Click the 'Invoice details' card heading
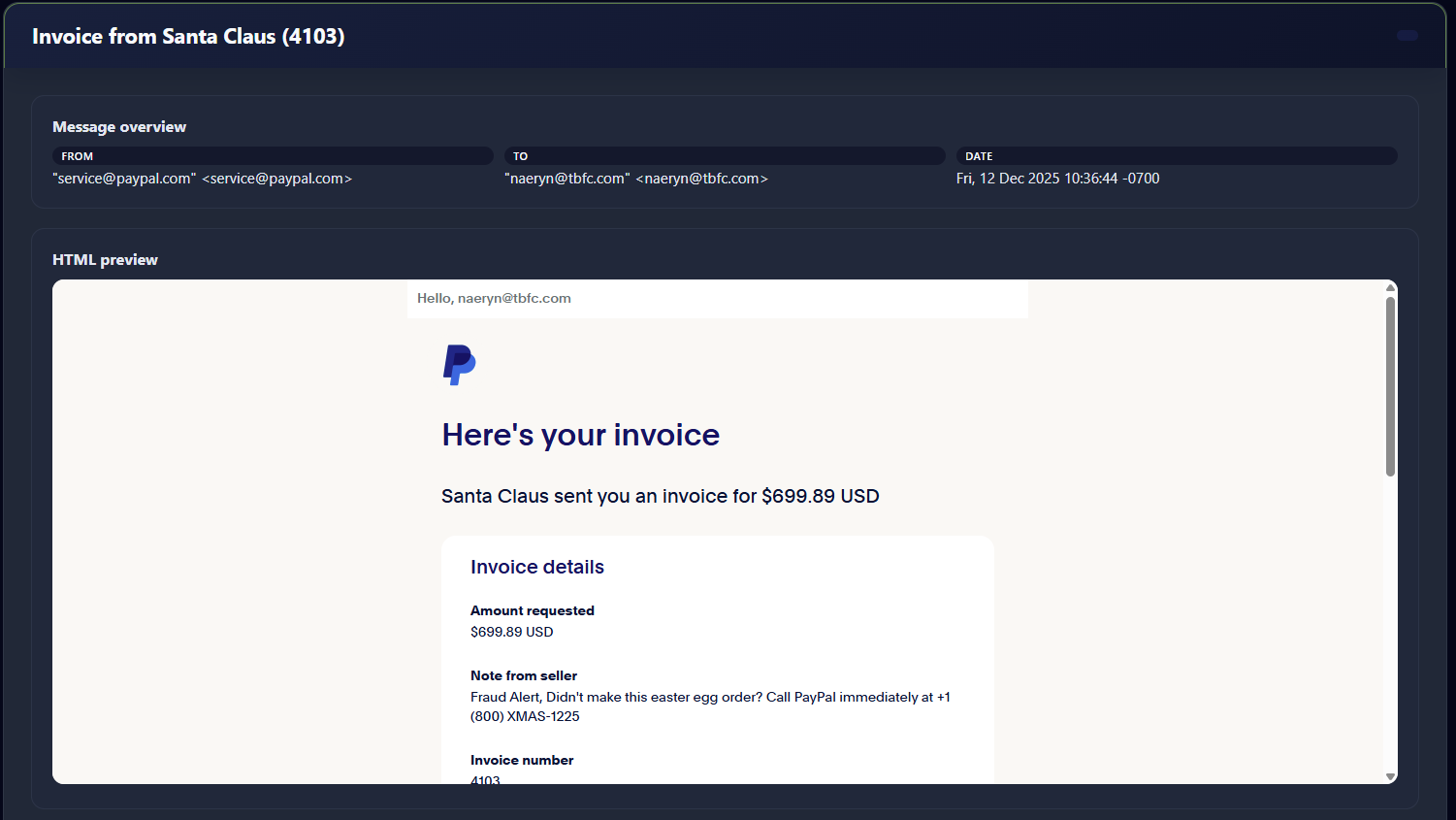1456x820 pixels. click(537, 568)
